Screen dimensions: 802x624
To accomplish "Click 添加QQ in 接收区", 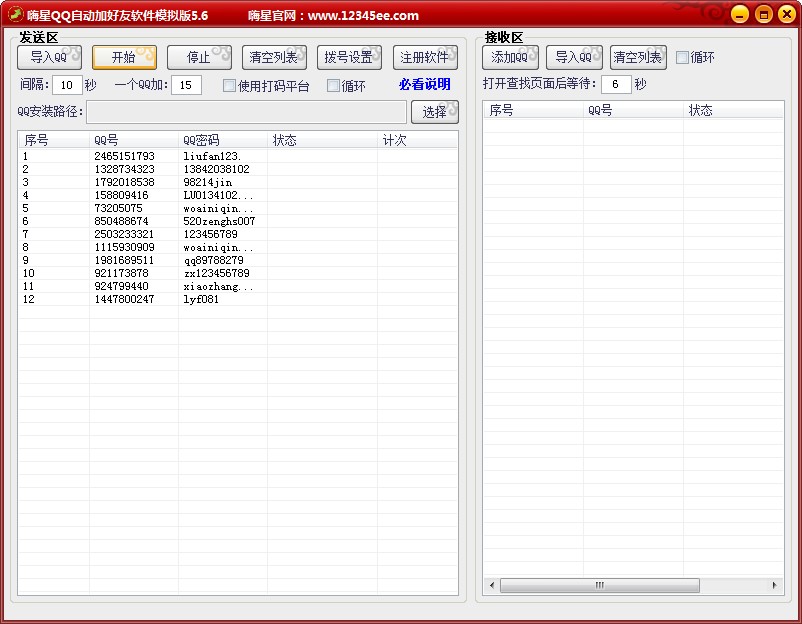I will (x=510, y=57).
